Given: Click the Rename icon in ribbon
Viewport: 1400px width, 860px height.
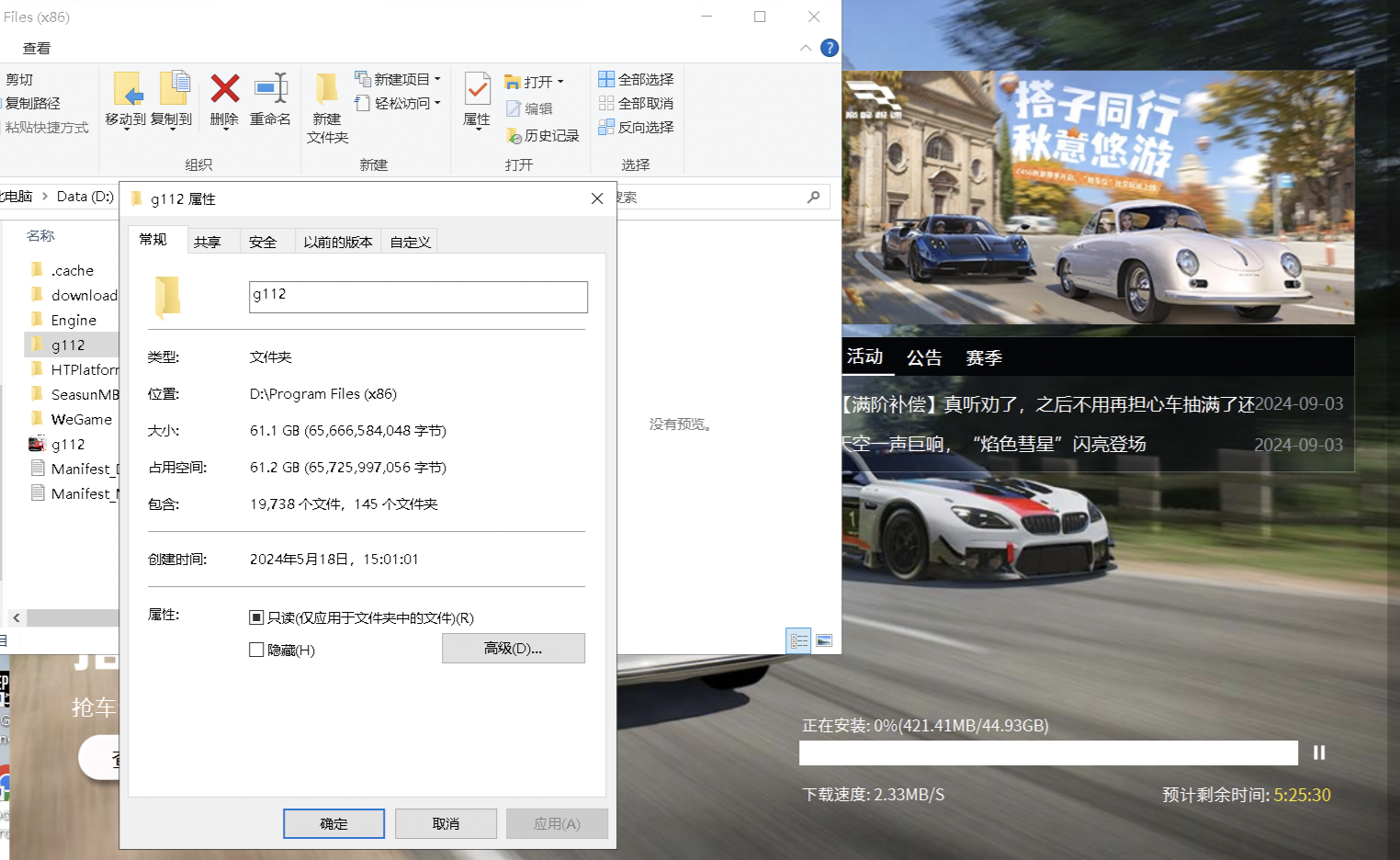Looking at the screenshot, I should coord(271,89).
